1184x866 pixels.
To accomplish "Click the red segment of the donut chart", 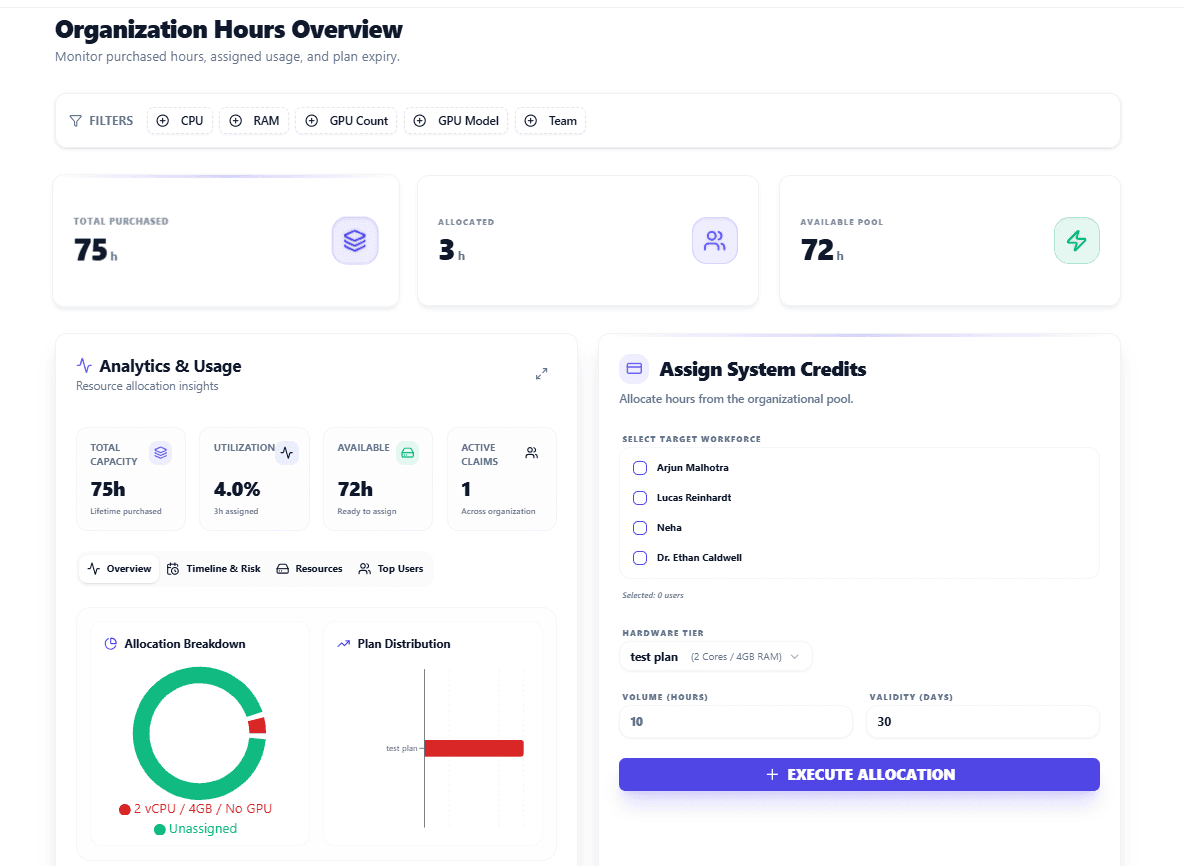I will [257, 726].
